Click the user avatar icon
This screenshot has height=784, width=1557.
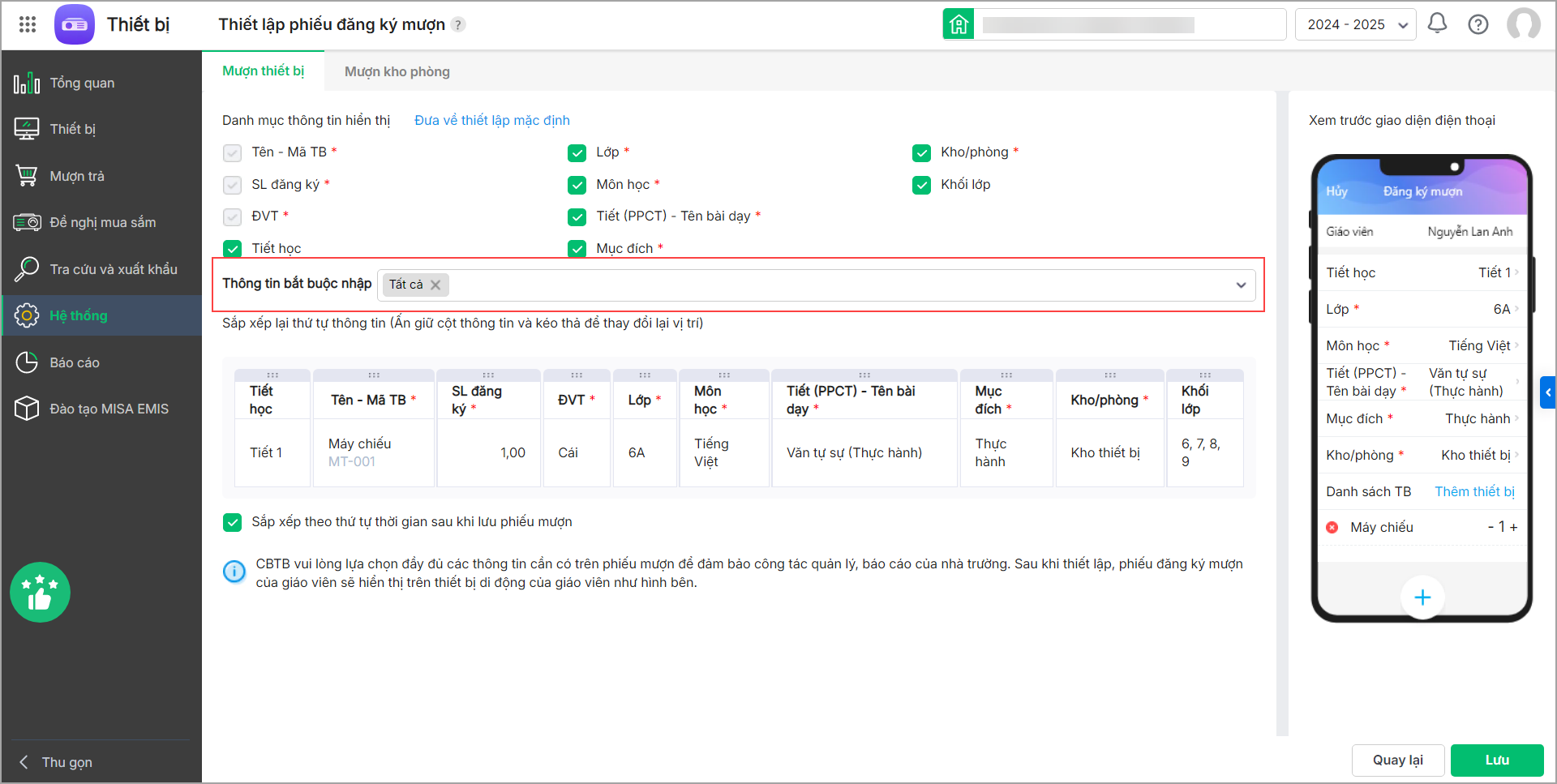[1523, 24]
